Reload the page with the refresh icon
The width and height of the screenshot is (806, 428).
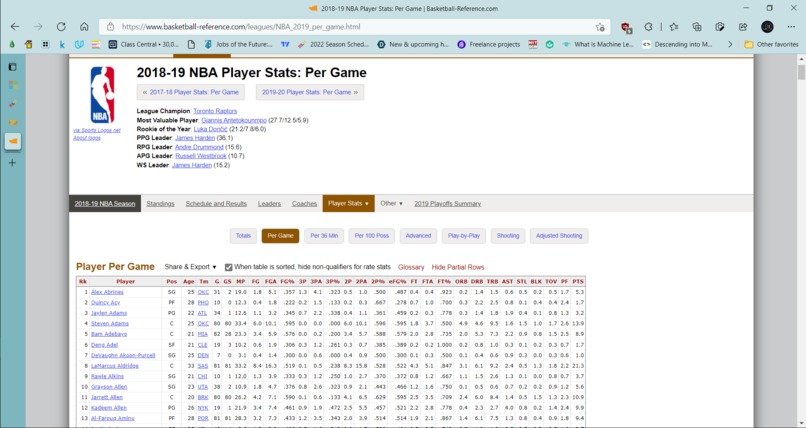pos(61,27)
